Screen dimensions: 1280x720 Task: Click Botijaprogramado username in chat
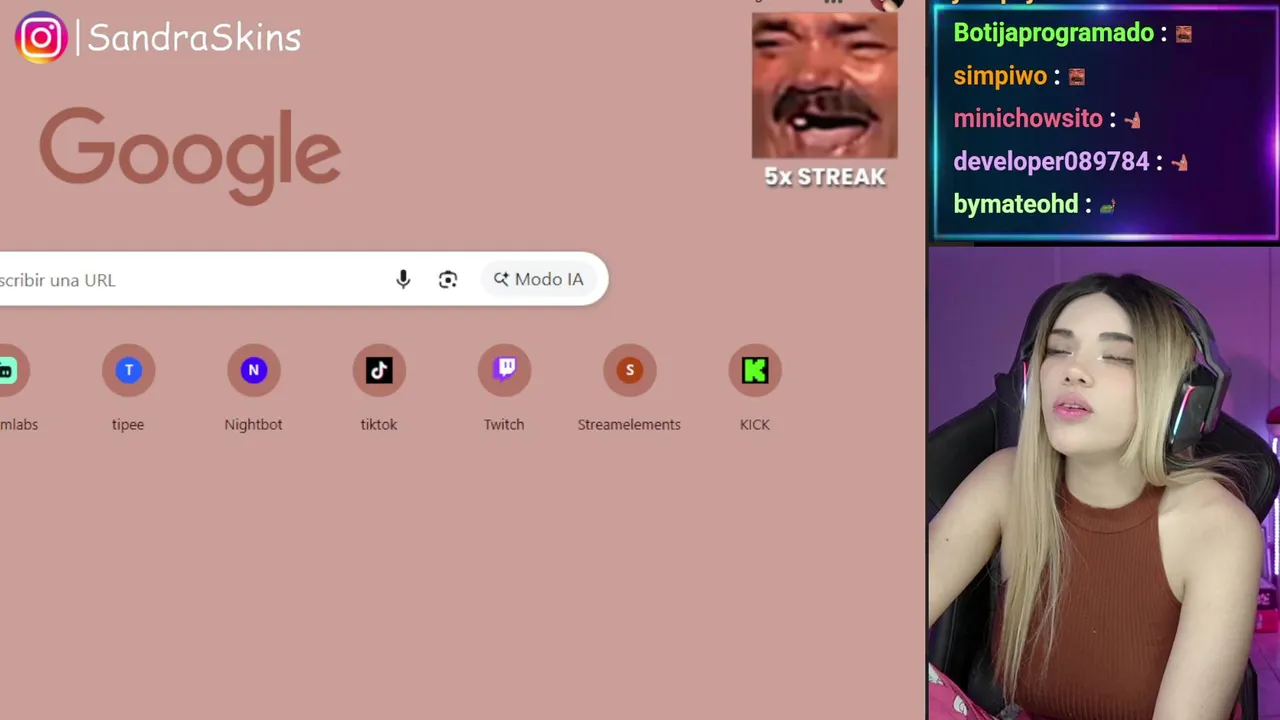tap(1053, 33)
